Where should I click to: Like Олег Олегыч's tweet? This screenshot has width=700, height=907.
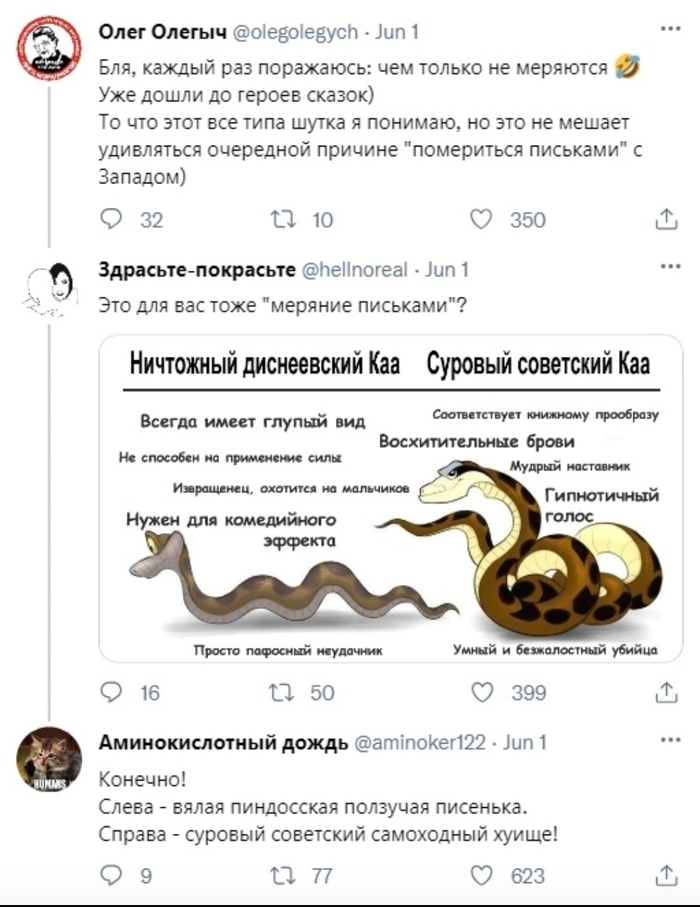(484, 221)
